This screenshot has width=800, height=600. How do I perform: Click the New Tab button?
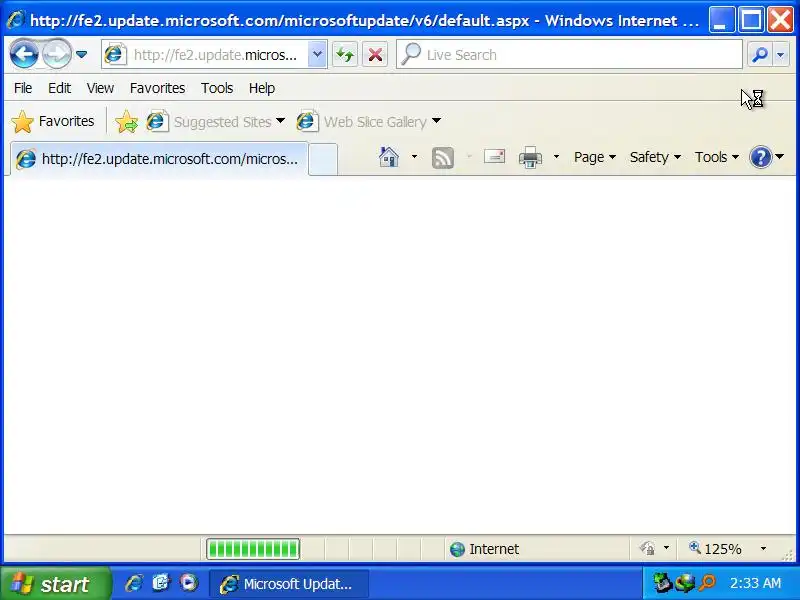click(323, 160)
